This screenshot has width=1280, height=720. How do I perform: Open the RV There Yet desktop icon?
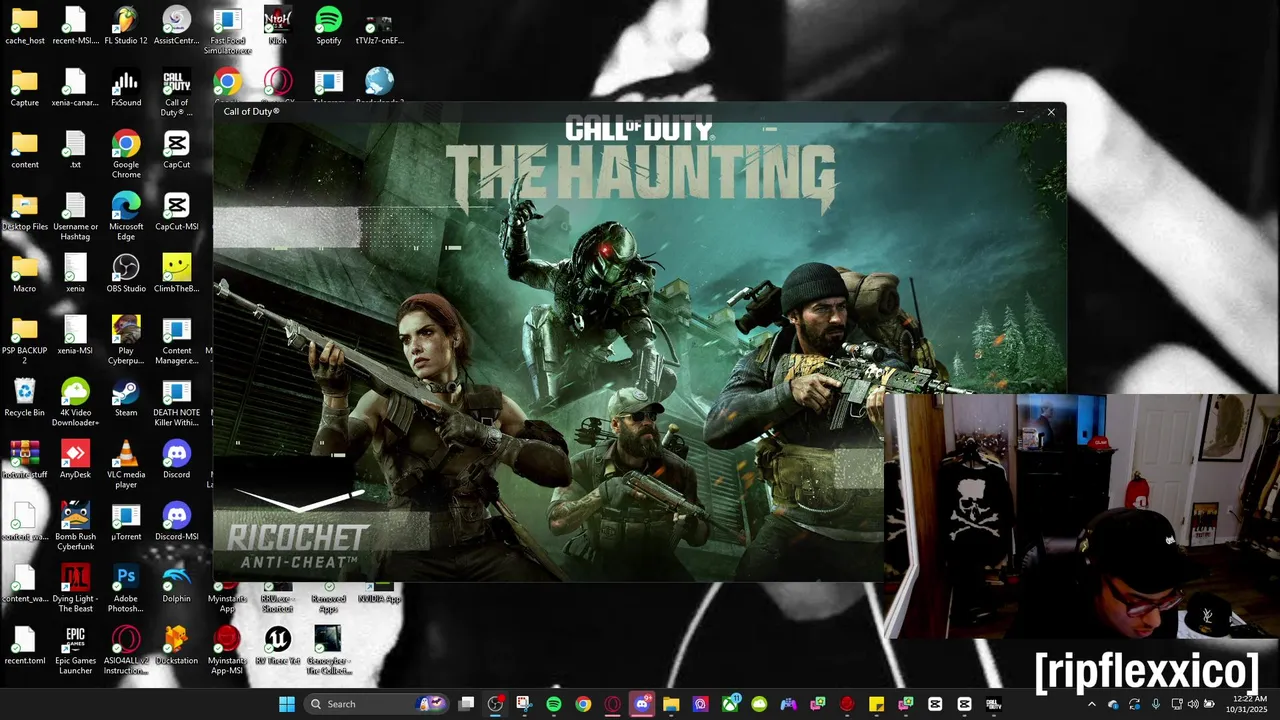coord(278,647)
